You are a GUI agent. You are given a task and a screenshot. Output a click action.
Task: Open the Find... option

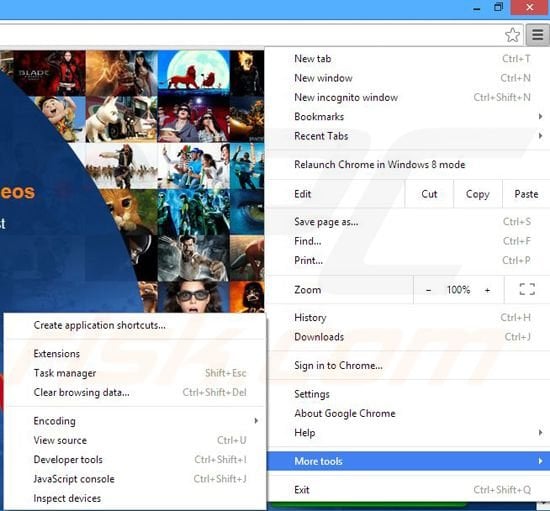[408, 241]
